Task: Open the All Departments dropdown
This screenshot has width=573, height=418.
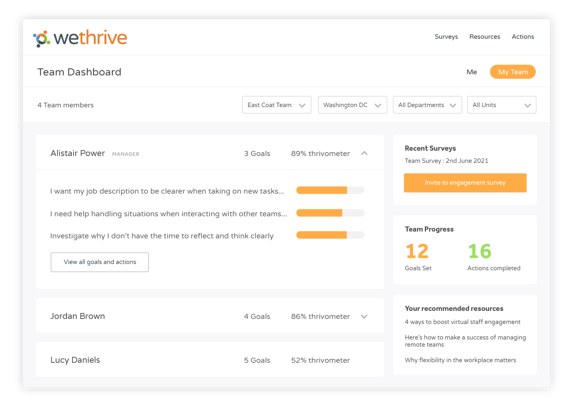Action: point(427,105)
